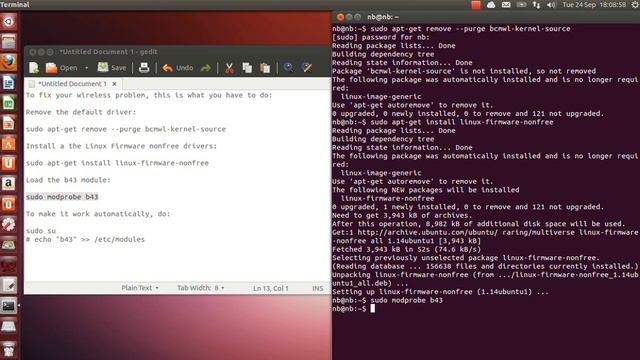Screen dimensions: 640x360
Task: Redo with the green arrow icon
Action: pos(206,68)
